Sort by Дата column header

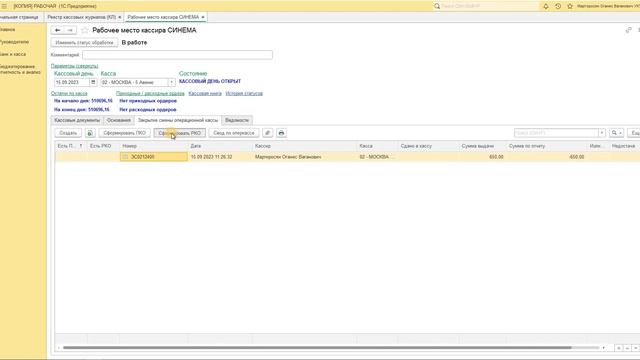(x=220, y=146)
